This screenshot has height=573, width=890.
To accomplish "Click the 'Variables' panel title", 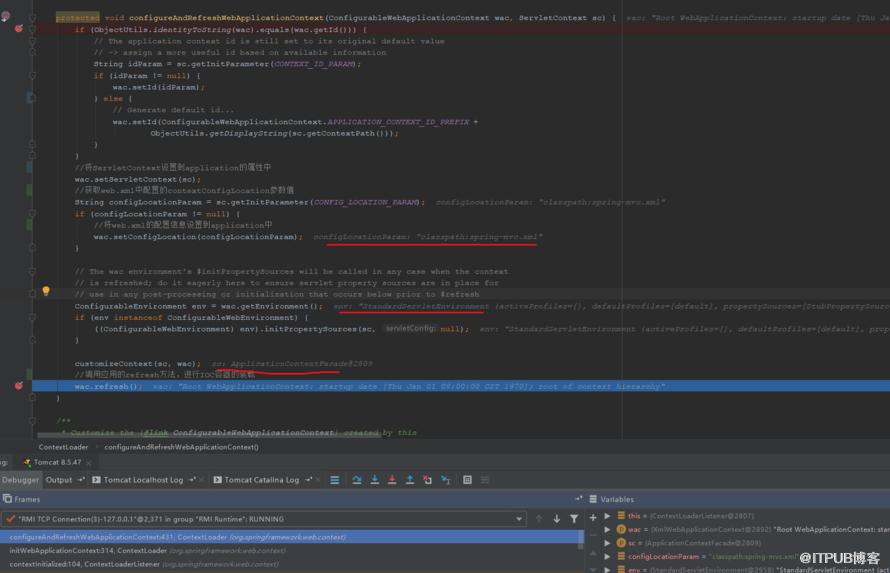I will pos(617,499).
